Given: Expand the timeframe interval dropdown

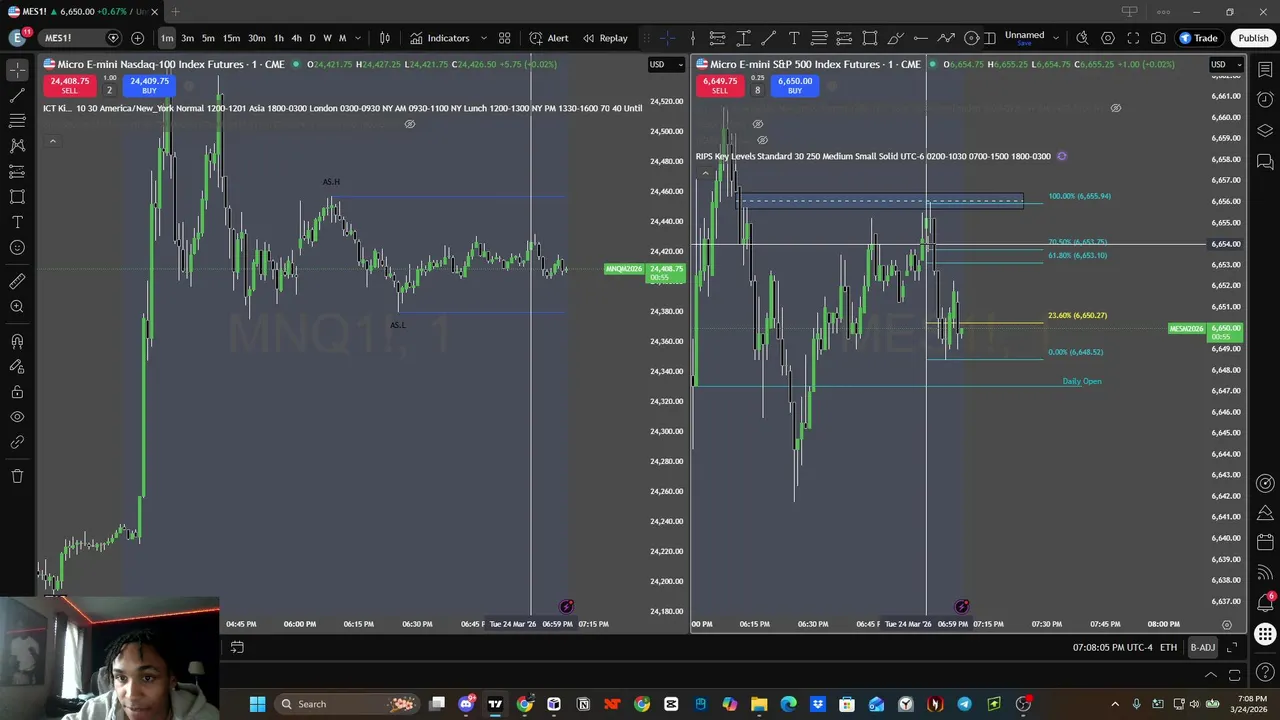Looking at the screenshot, I should click(x=358, y=38).
